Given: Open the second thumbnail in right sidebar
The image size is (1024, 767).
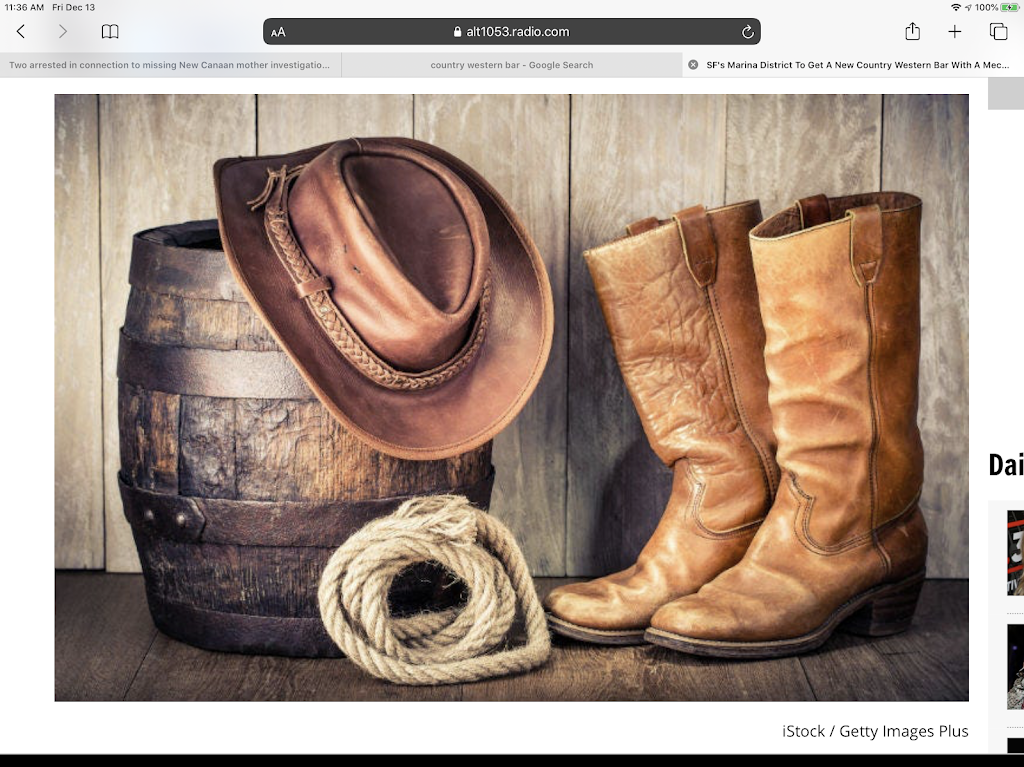Looking at the screenshot, I should click(x=1015, y=666).
